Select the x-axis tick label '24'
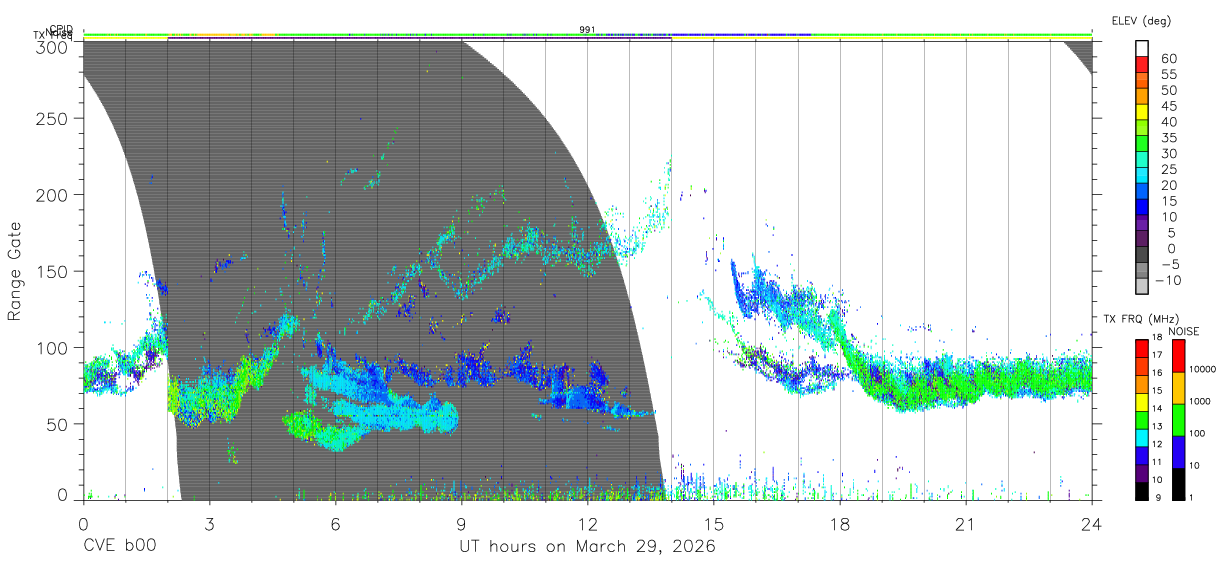The height and width of the screenshot is (567, 1228). tap(1092, 524)
